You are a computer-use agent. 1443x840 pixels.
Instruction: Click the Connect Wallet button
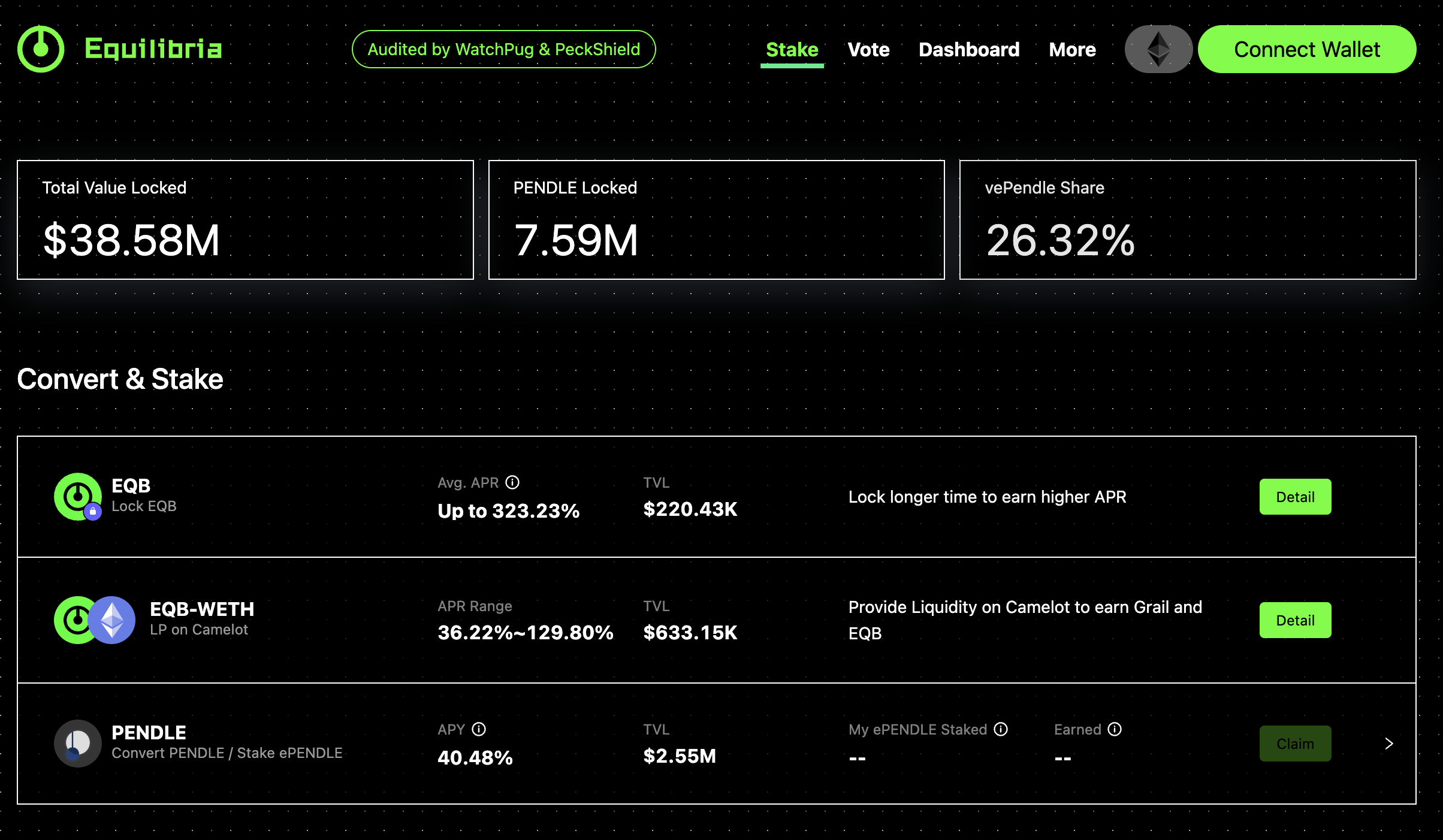(1307, 49)
